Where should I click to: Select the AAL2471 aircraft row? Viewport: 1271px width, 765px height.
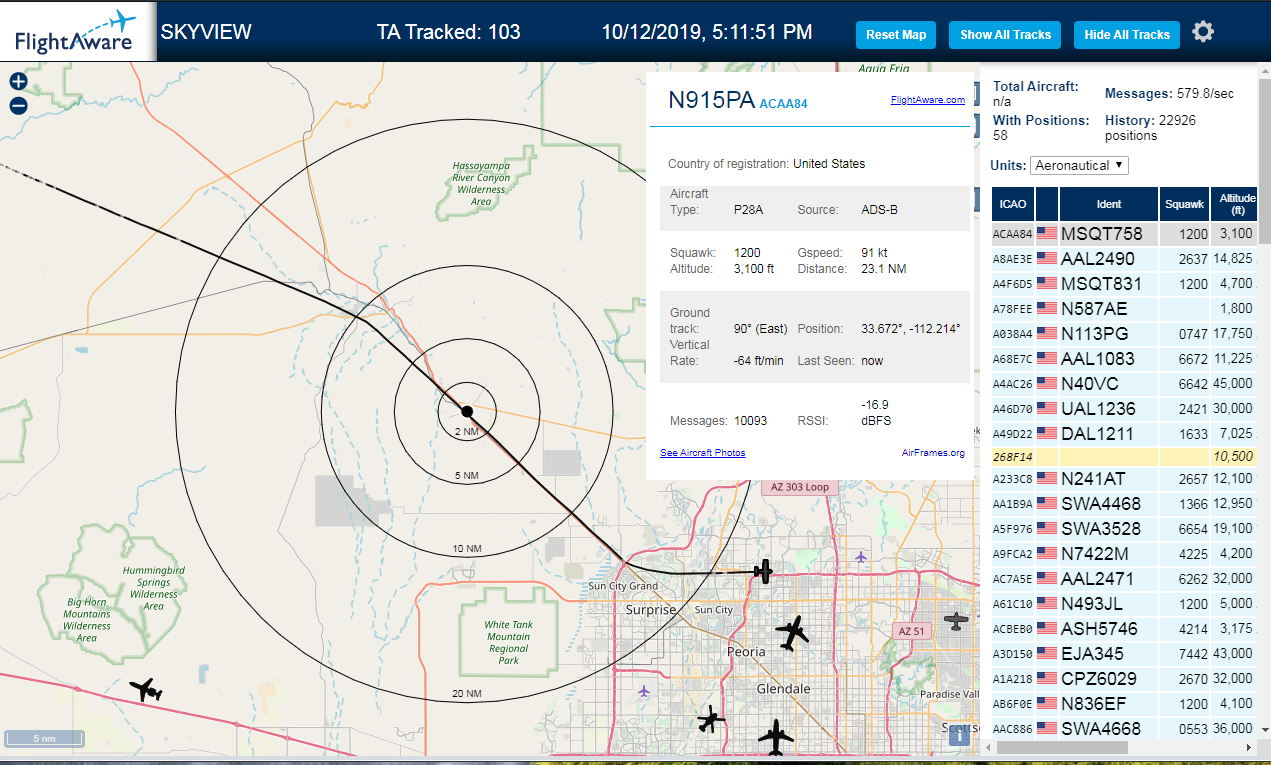1124,579
